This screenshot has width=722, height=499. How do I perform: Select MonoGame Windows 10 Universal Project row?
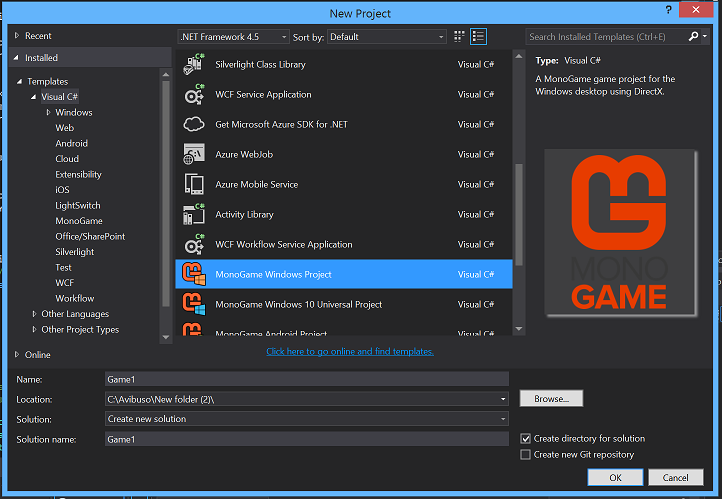tap(344, 304)
